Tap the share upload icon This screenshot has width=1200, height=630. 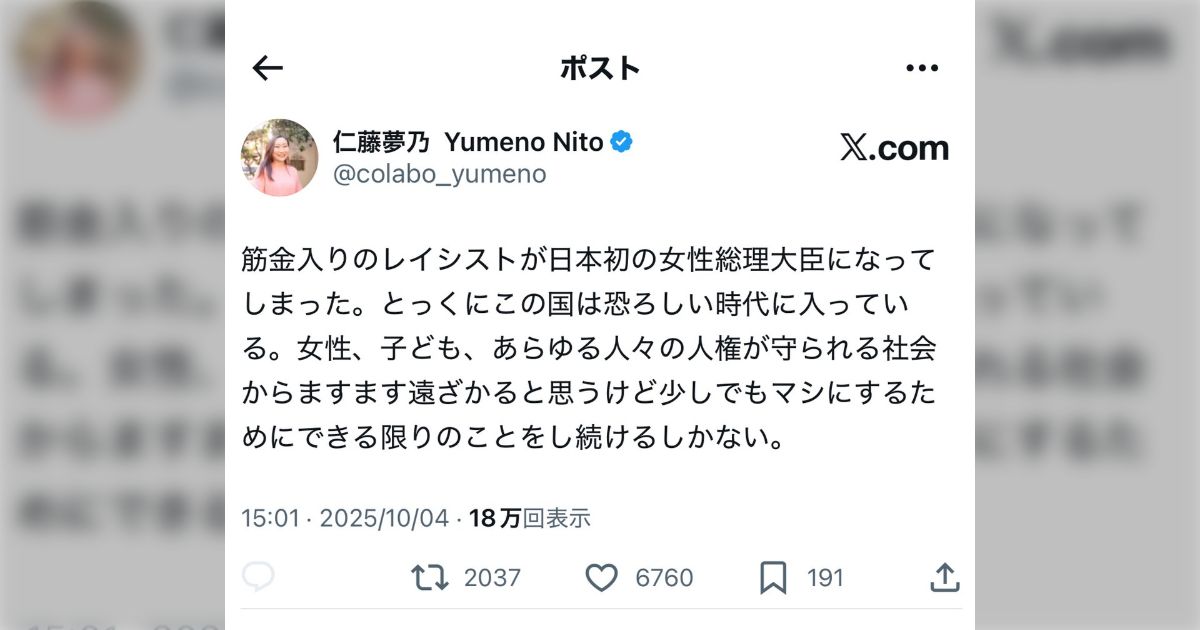(x=944, y=577)
